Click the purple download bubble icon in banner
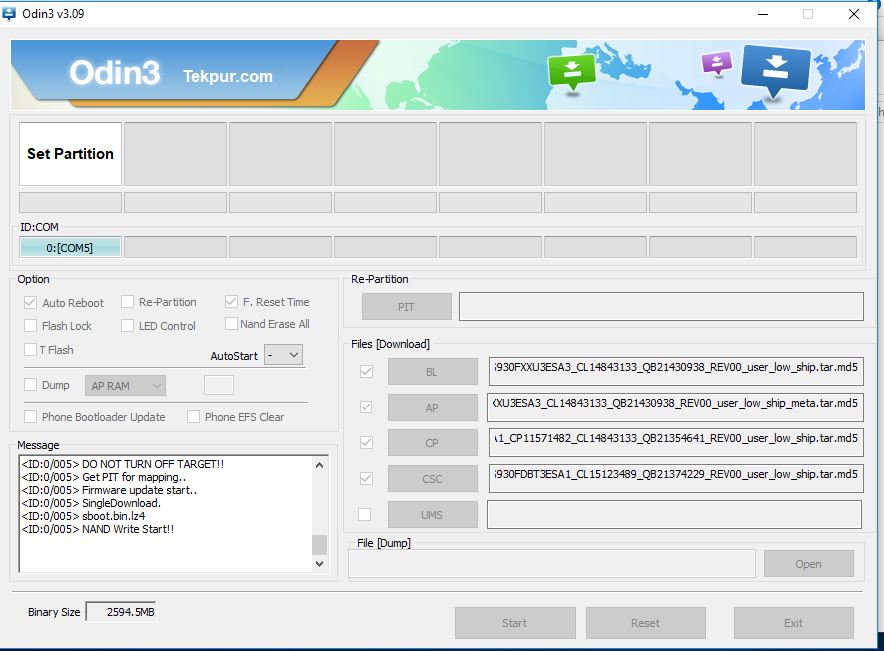Screen dimensions: 884x651 (x=716, y=63)
